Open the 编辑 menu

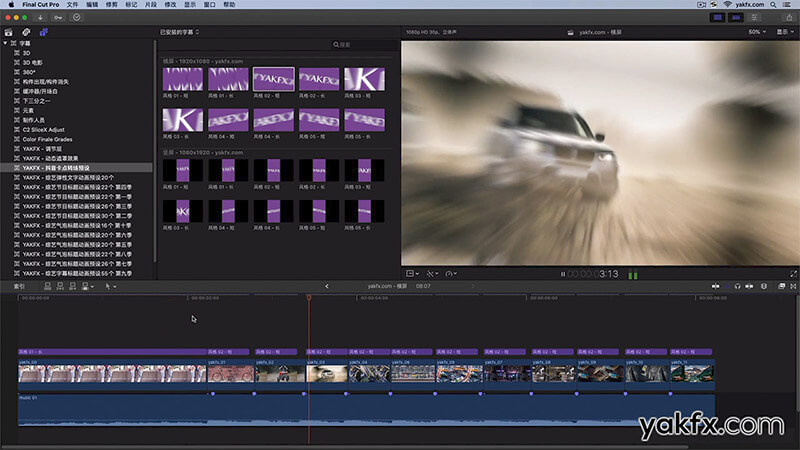(x=92, y=5)
